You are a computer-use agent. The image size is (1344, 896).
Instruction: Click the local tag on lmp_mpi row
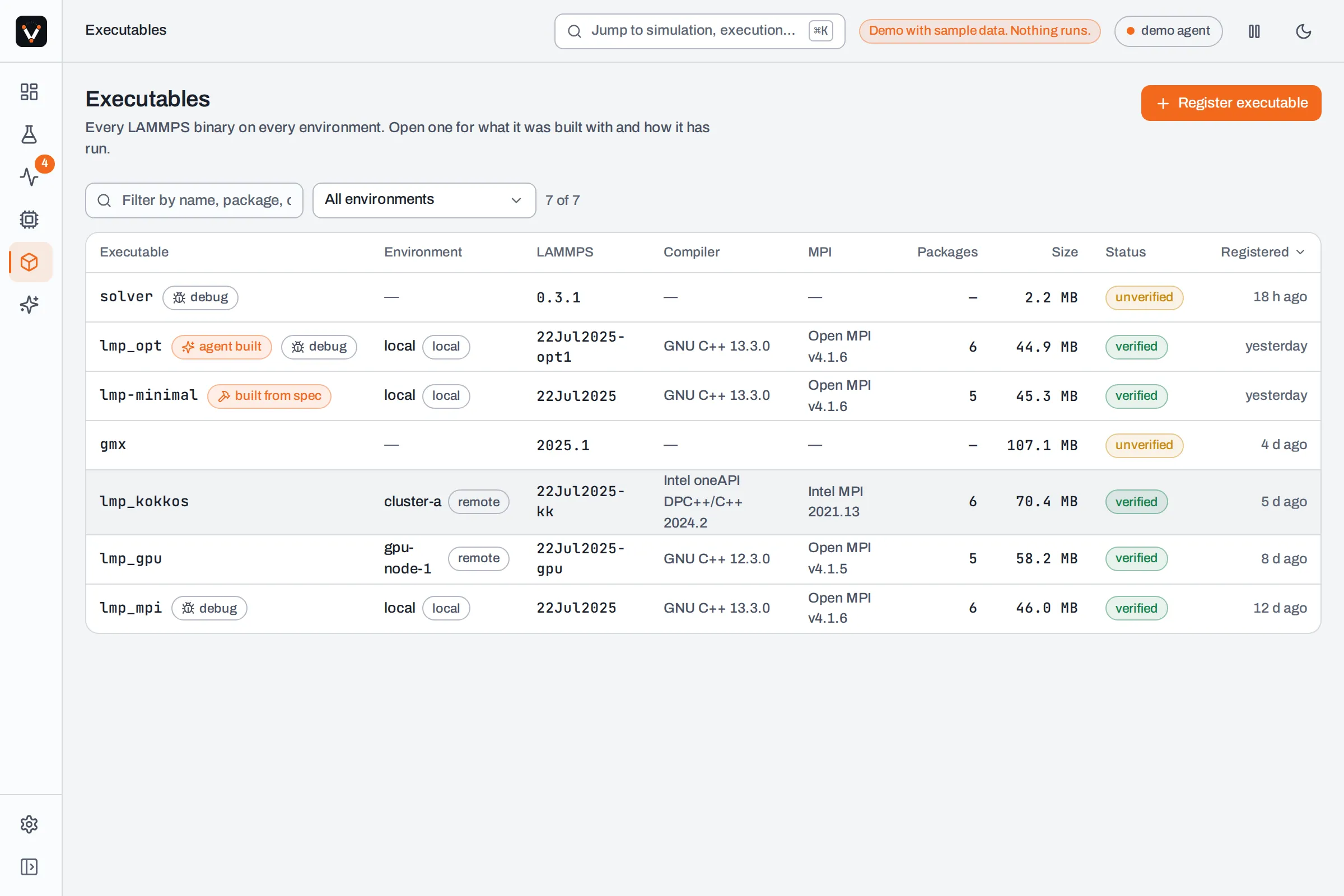[446, 608]
